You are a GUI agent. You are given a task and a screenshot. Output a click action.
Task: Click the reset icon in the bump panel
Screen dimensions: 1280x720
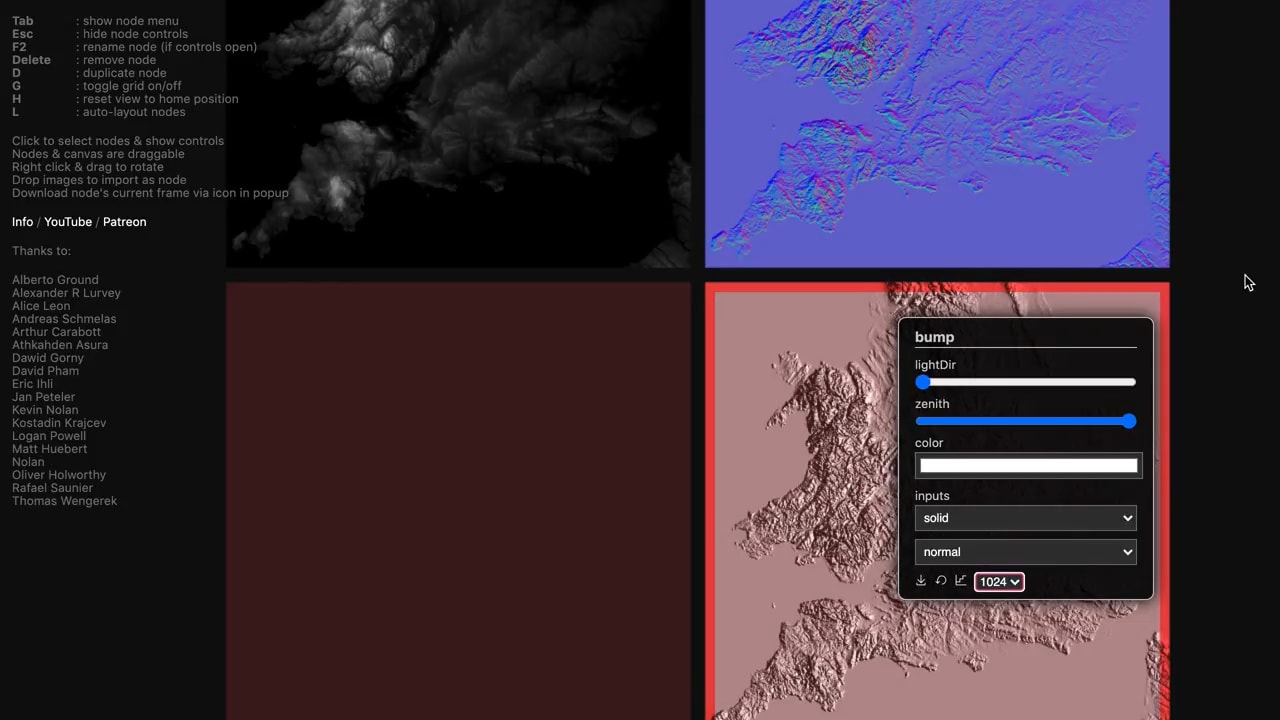940,580
